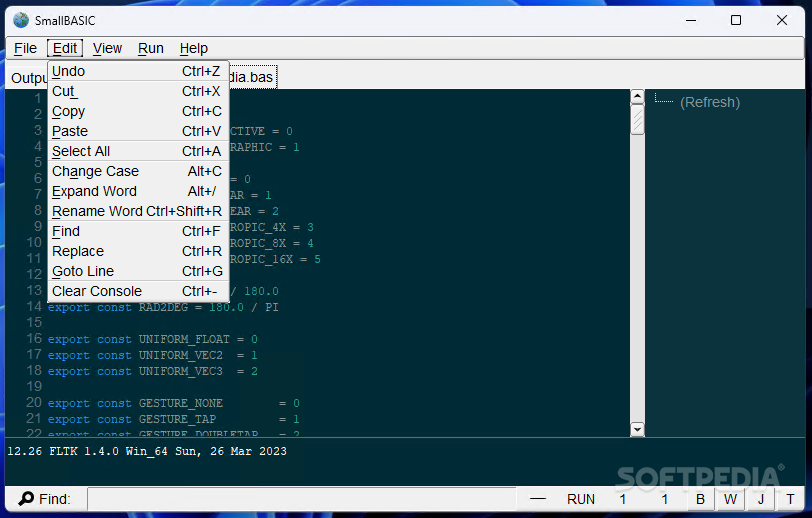
Task: Close the open Edit menu
Action: coord(65,48)
